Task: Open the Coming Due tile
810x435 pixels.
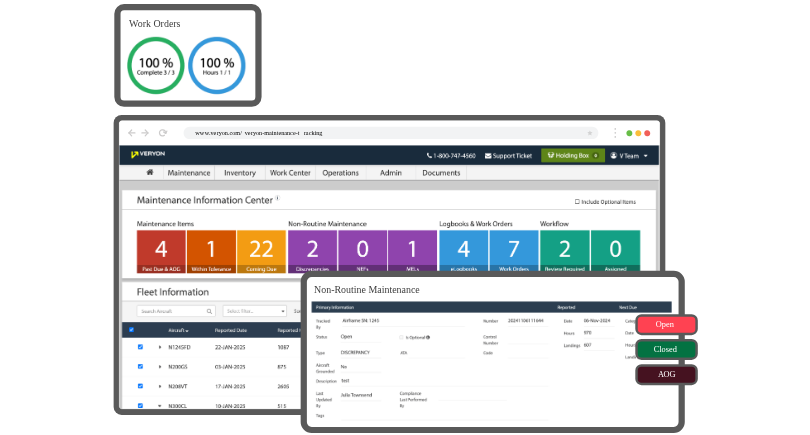Action: click(x=261, y=252)
